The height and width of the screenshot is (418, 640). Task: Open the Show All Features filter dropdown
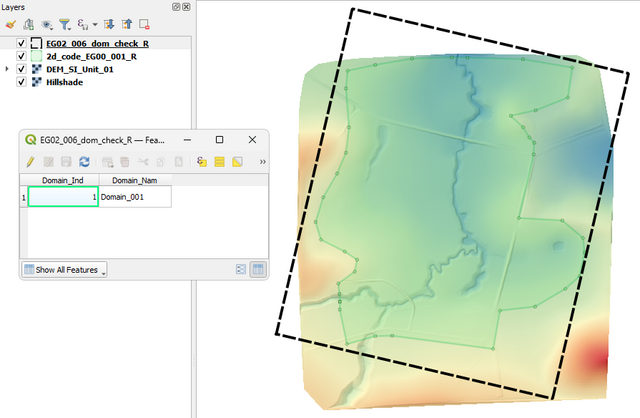[64, 269]
